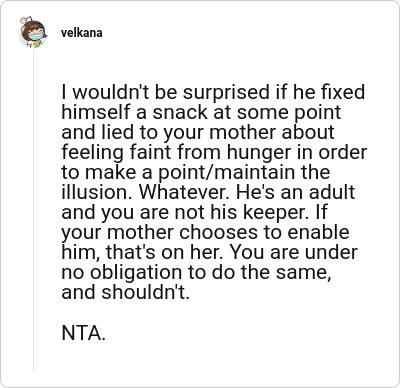Click the rainbow badge on the avatar
Image resolution: width=400 pixels, height=388 pixels.
coord(37,45)
